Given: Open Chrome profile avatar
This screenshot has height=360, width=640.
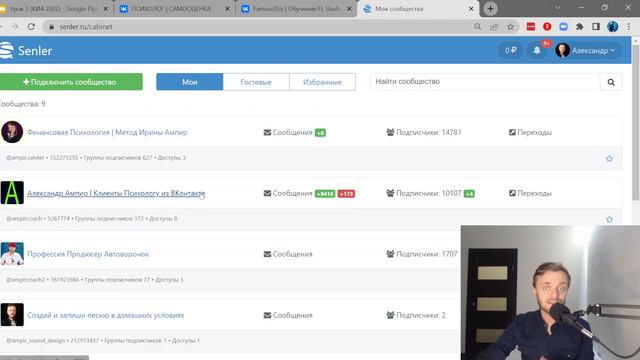Looking at the screenshot, I should pyautogui.click(x=612, y=27).
